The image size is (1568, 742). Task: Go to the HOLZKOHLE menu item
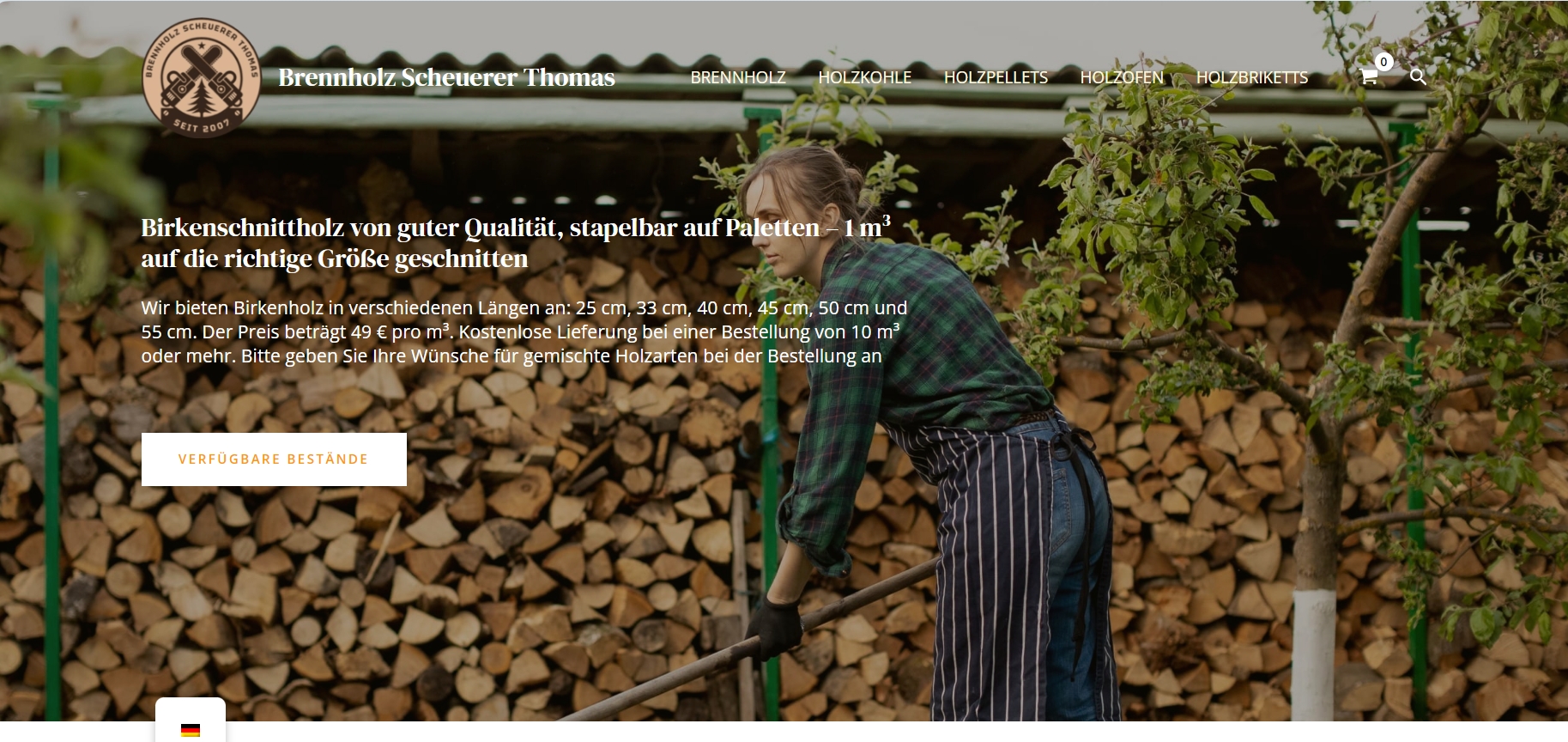click(865, 77)
